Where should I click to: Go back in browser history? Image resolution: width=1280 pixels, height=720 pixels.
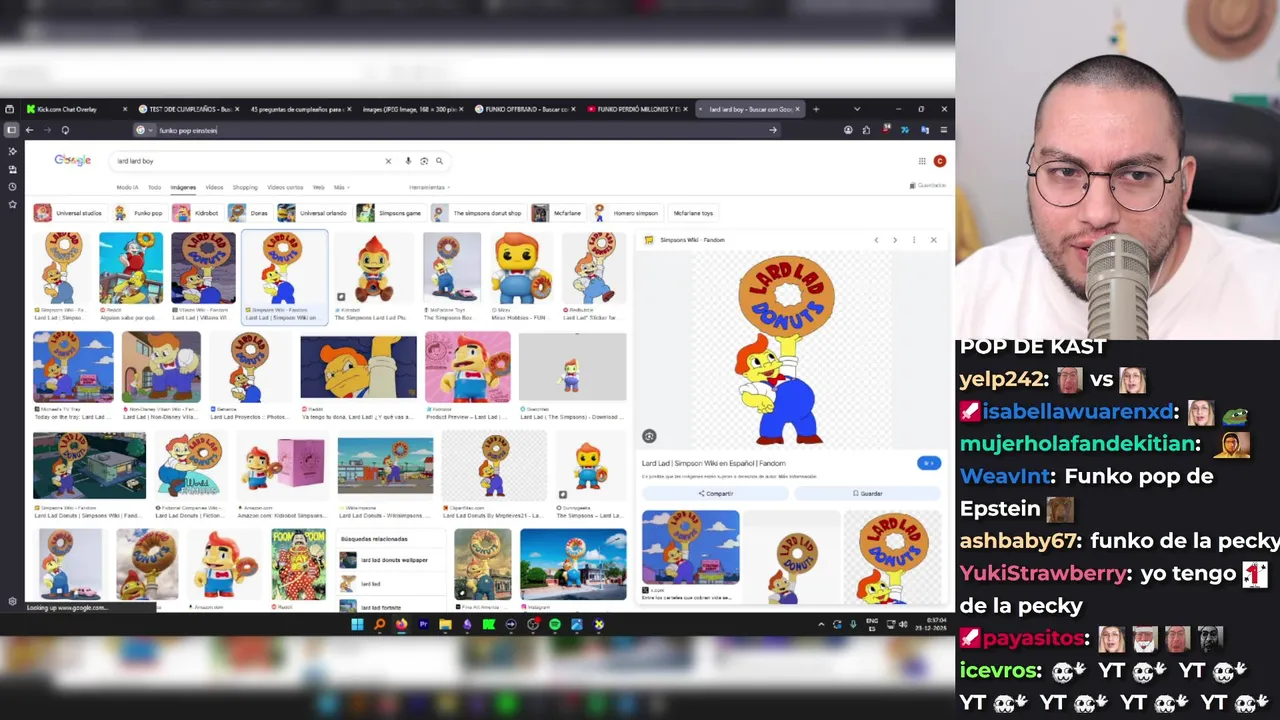tap(29, 130)
